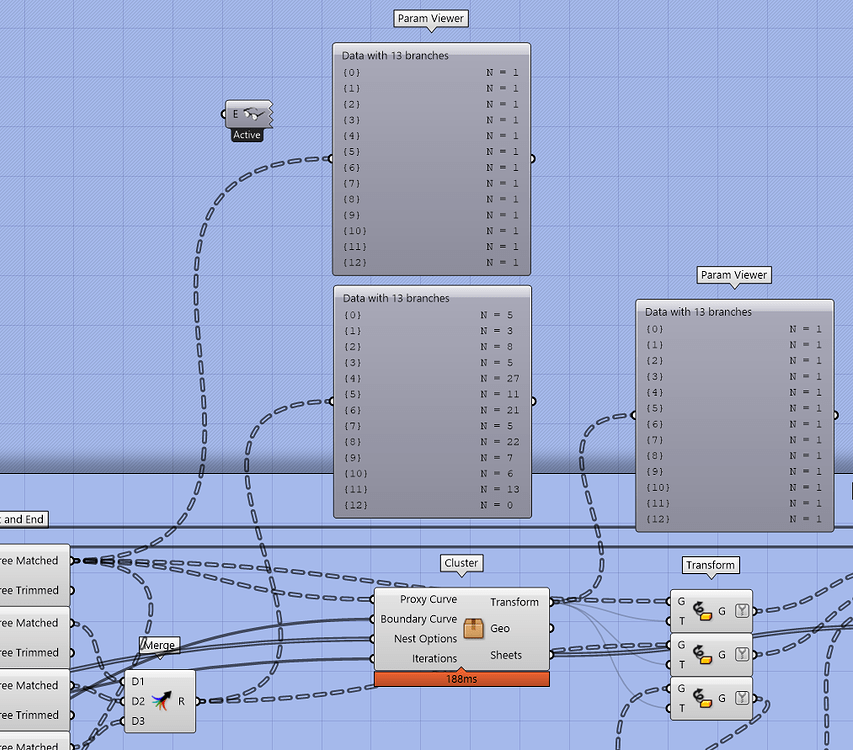Image resolution: width=853 pixels, height=750 pixels.
Task: Toggle the Active state on the E component
Action: pos(248,134)
